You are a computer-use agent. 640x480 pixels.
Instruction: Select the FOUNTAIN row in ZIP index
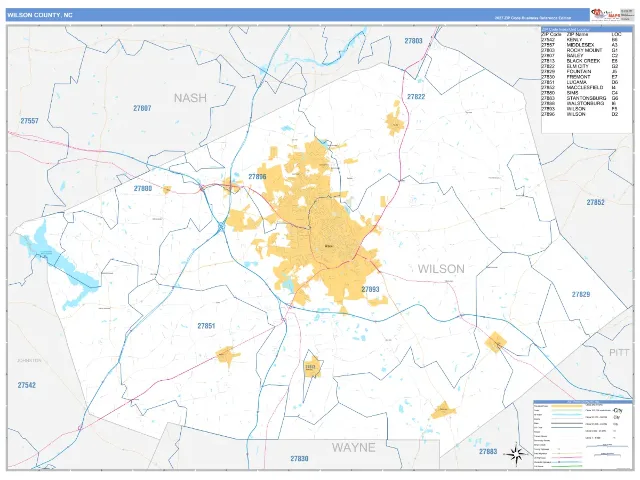click(580, 71)
